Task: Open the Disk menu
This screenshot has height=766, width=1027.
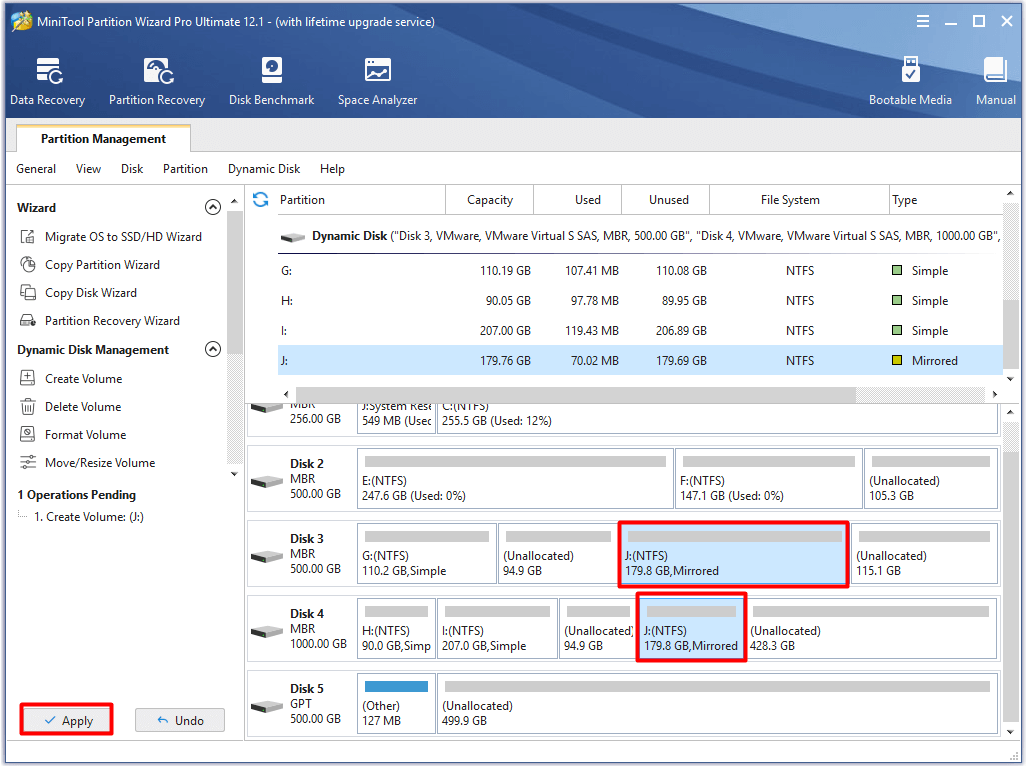Action: tap(132, 169)
